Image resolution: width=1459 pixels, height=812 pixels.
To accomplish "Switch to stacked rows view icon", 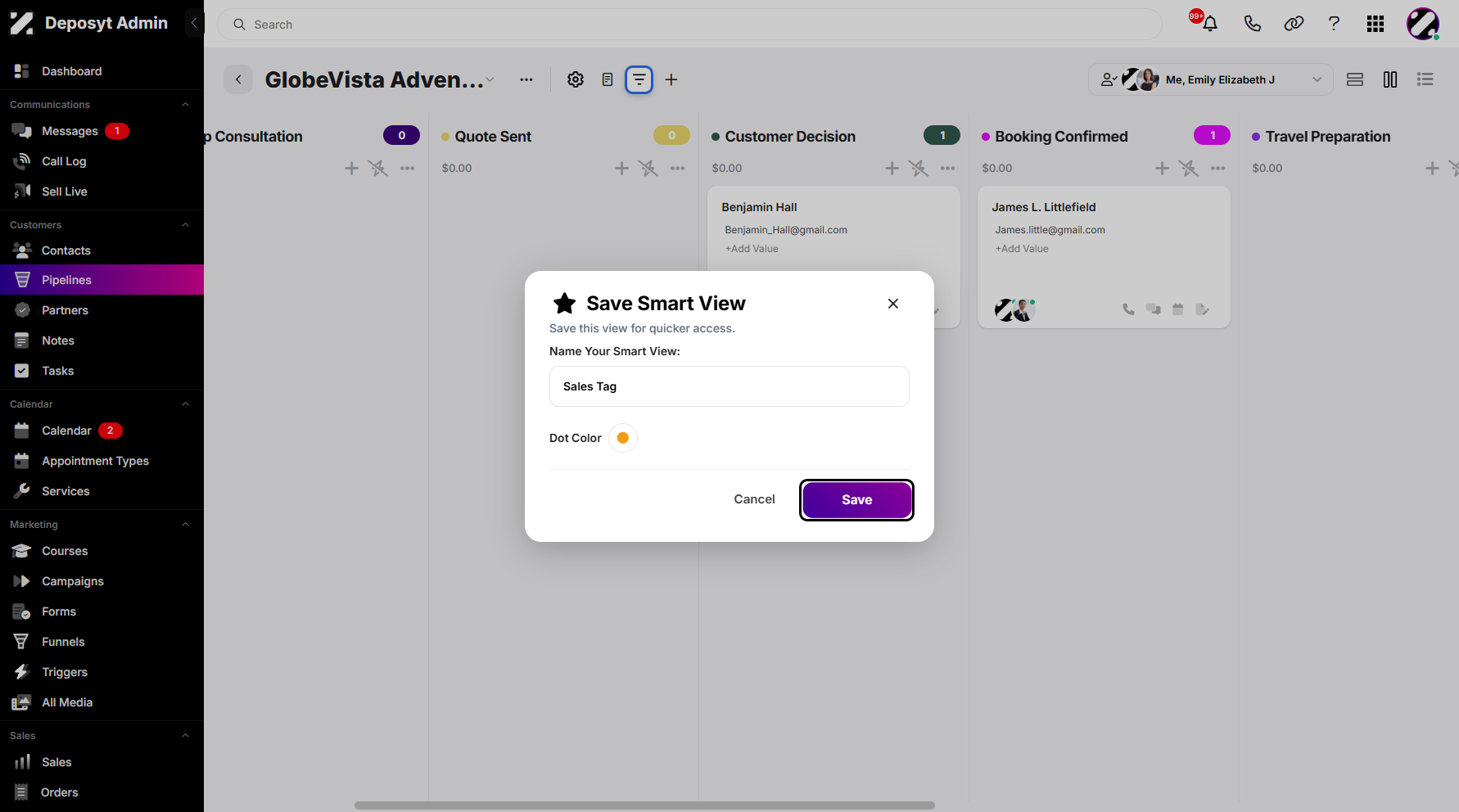I will coord(1355,79).
